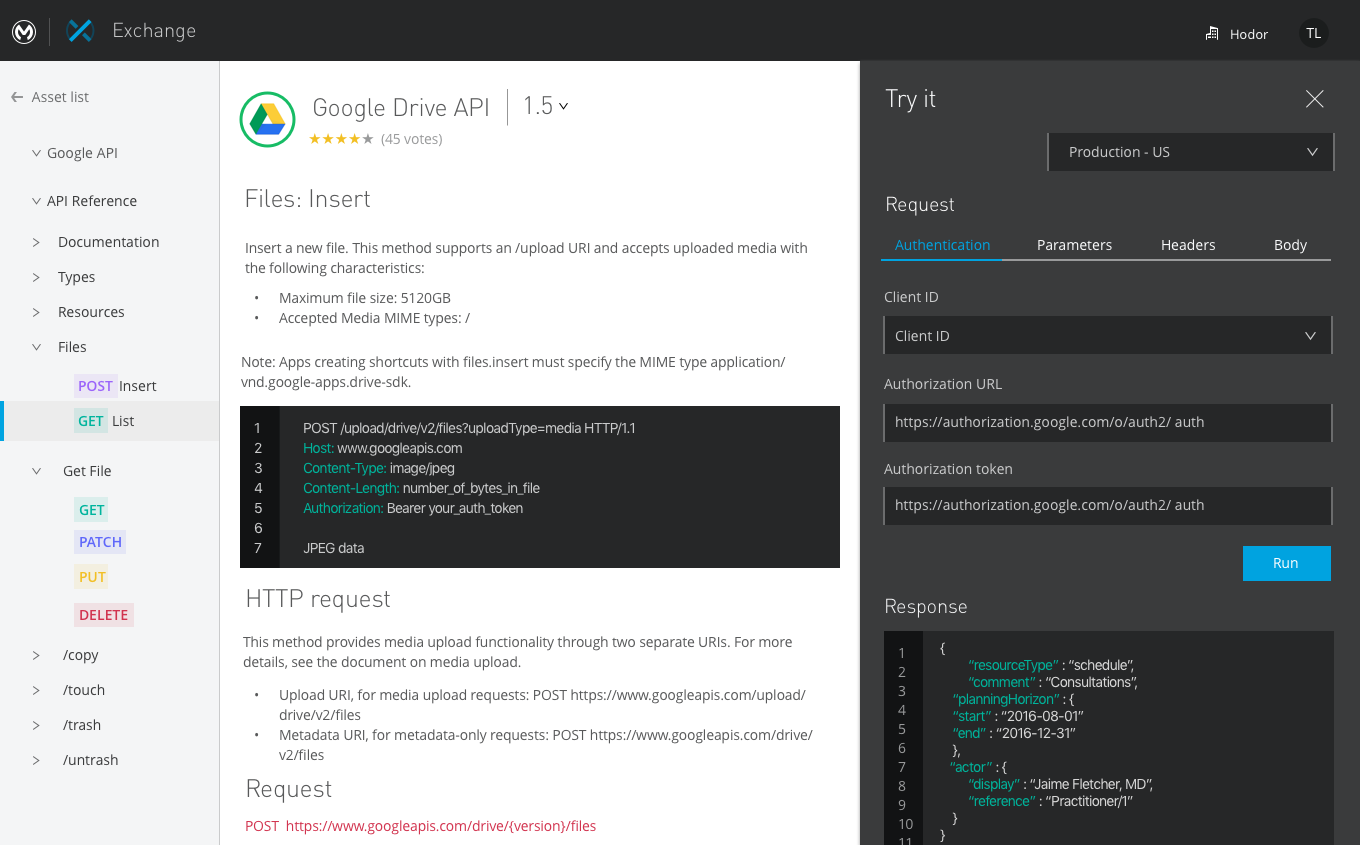
Task: Click "resourceType" line in the response
Action: (x=1051, y=665)
